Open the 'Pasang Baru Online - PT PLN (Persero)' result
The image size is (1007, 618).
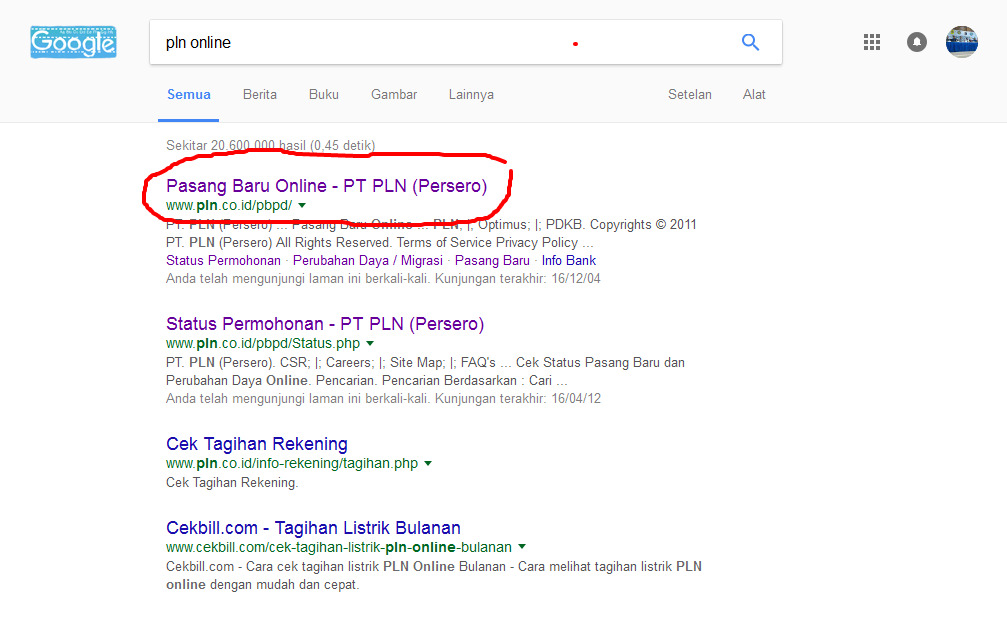pyautogui.click(x=326, y=186)
